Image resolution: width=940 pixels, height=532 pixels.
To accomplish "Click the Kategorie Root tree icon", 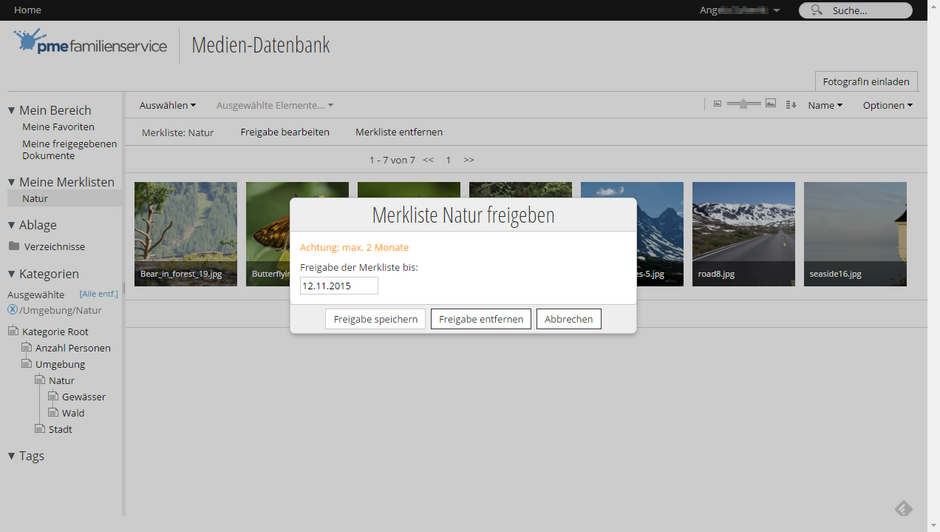I will tap(13, 330).
